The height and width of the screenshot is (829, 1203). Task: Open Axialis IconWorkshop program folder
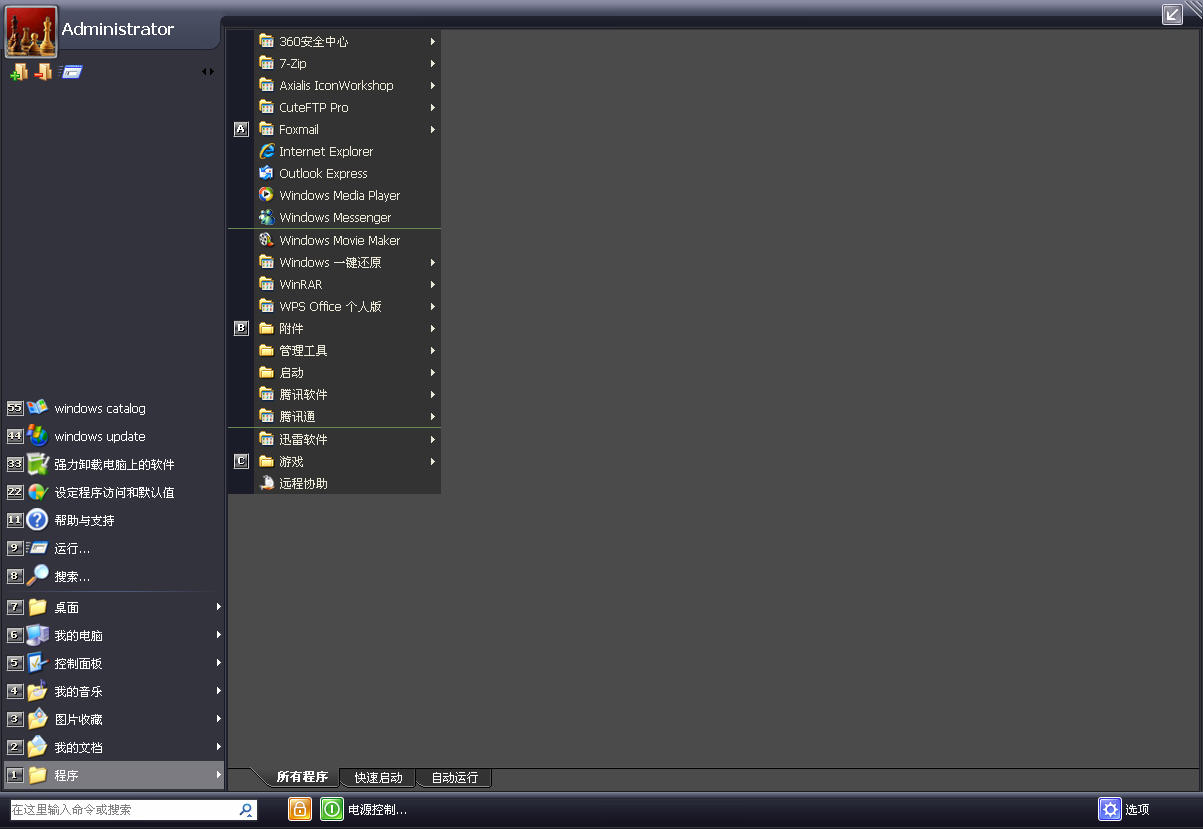348,85
